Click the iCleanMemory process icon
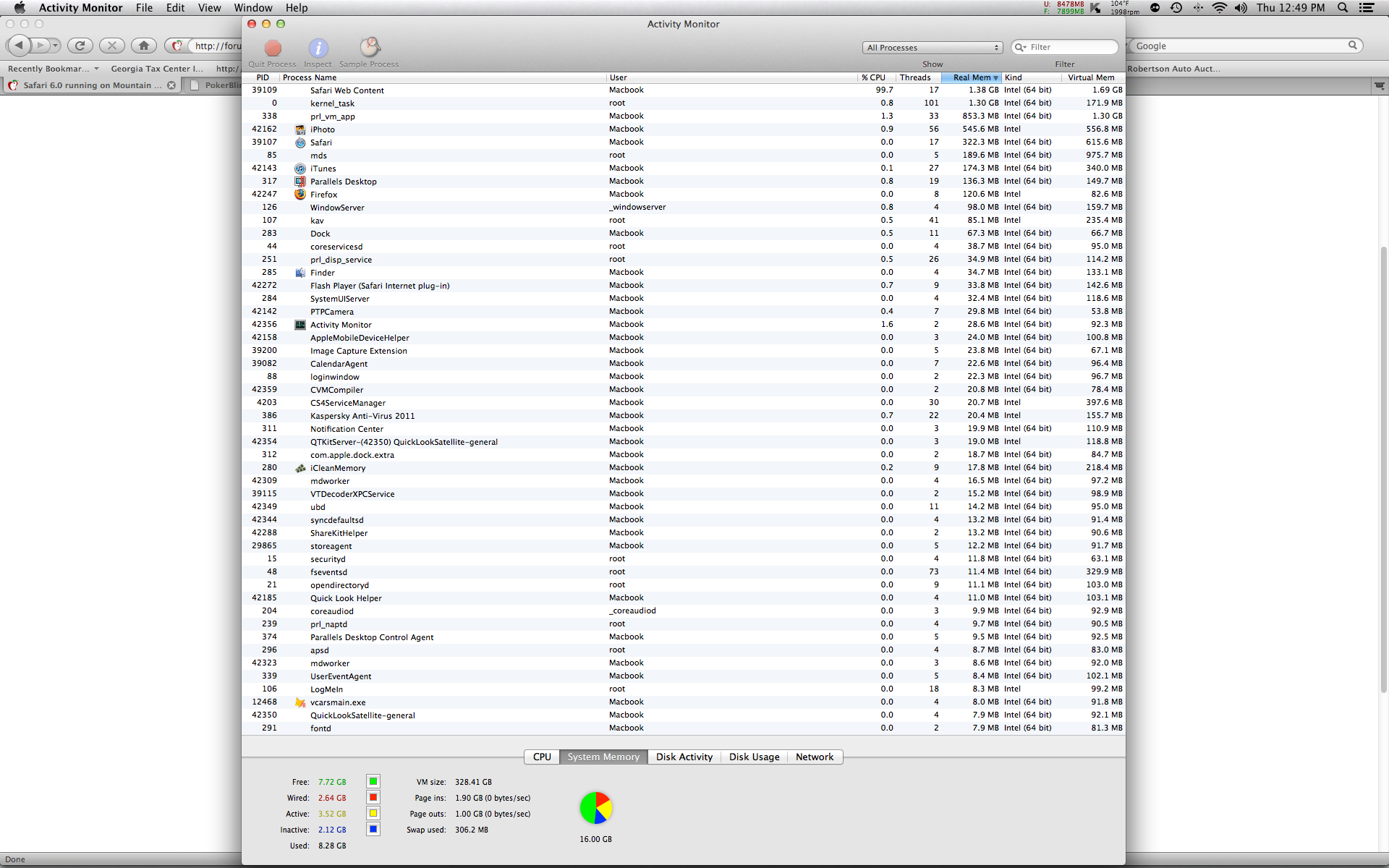The width and height of the screenshot is (1389, 868). tap(300, 468)
